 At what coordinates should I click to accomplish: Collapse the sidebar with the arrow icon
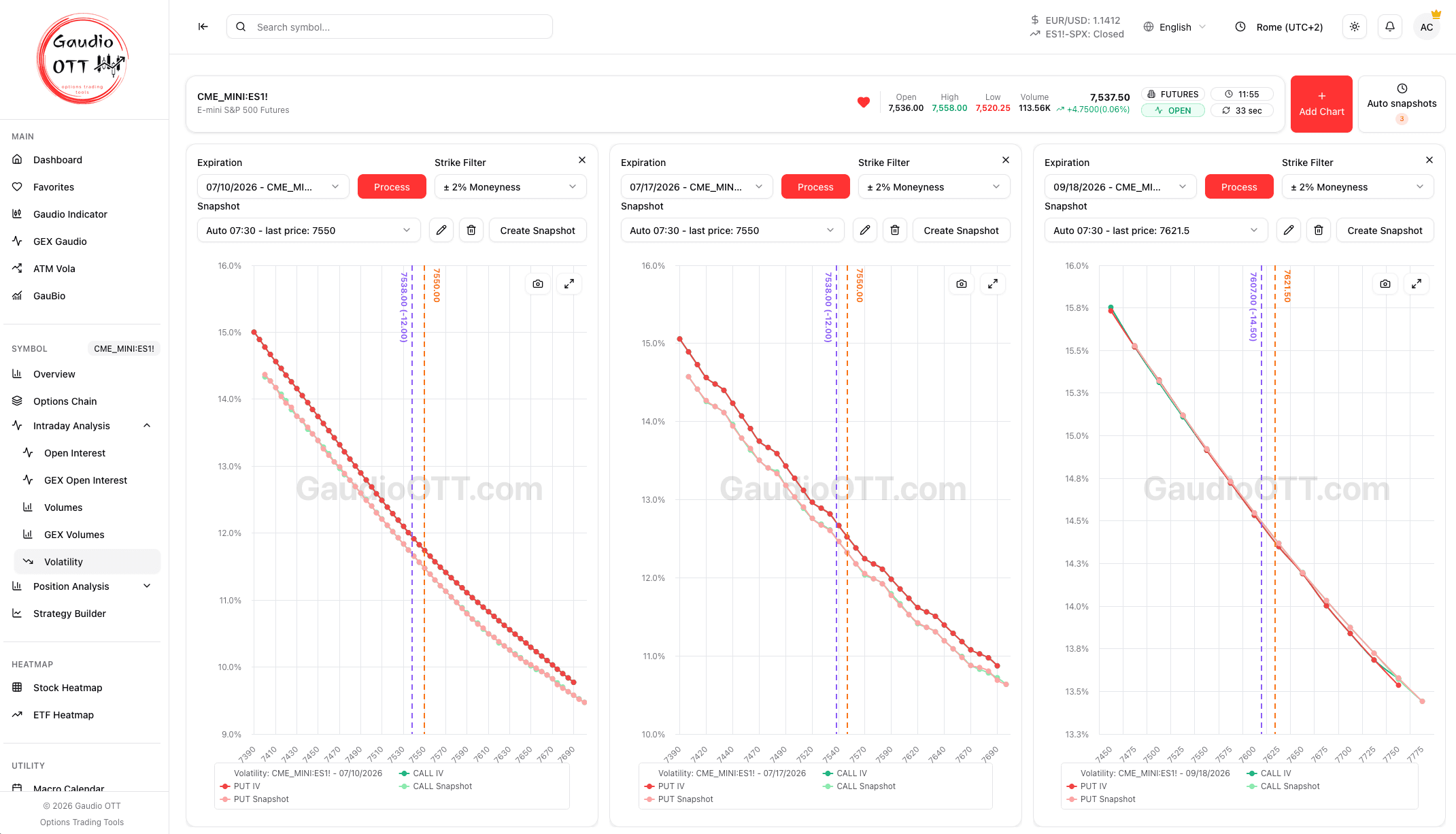(203, 27)
